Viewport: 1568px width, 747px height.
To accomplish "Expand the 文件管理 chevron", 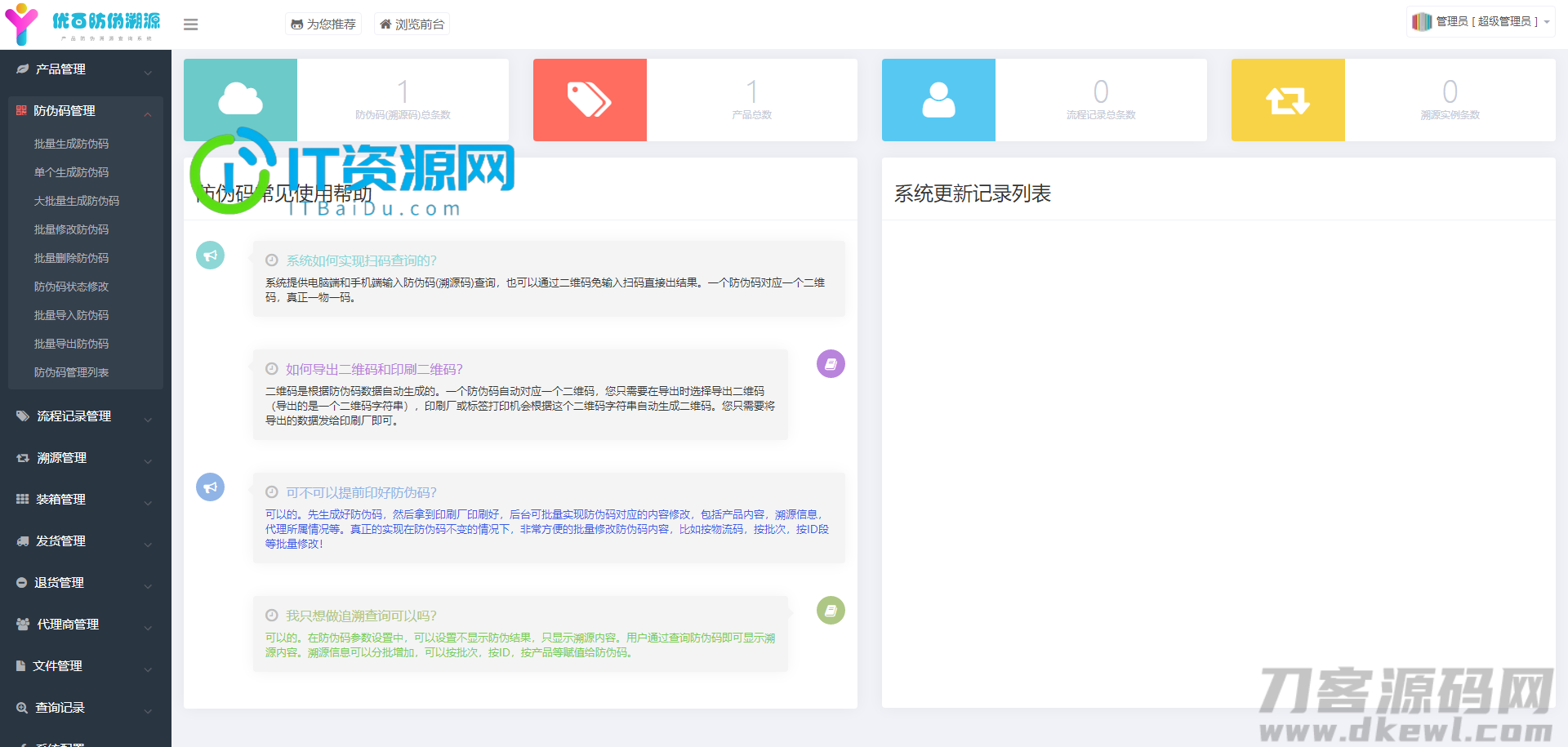I will (148, 669).
